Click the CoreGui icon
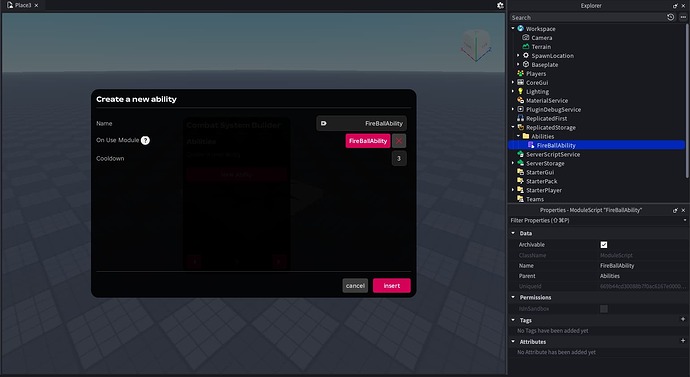Image resolution: width=690 pixels, height=377 pixels. [521, 82]
